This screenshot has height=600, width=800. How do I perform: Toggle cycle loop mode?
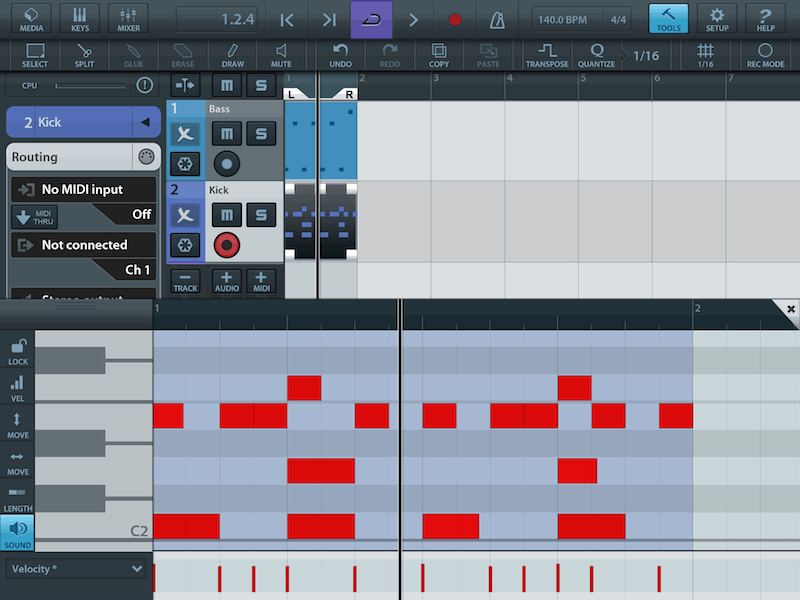[x=371, y=20]
